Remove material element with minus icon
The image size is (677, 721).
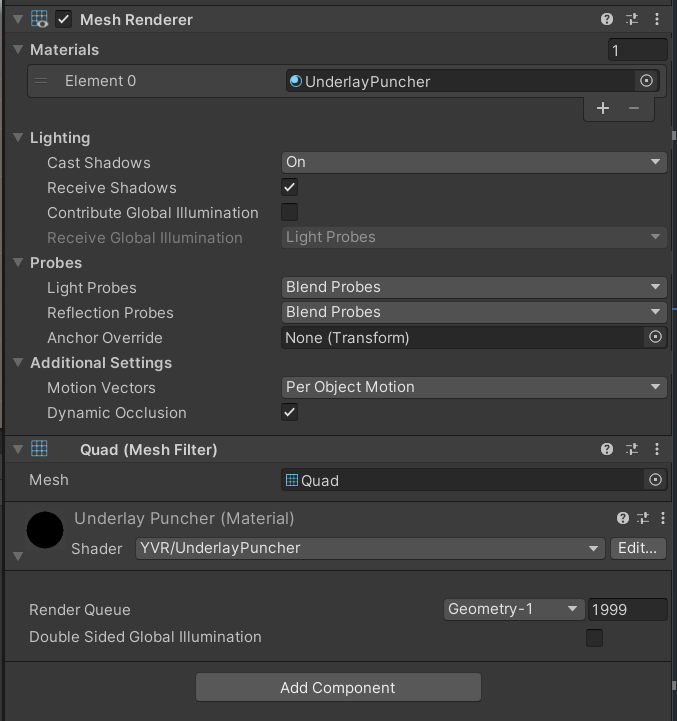634,108
